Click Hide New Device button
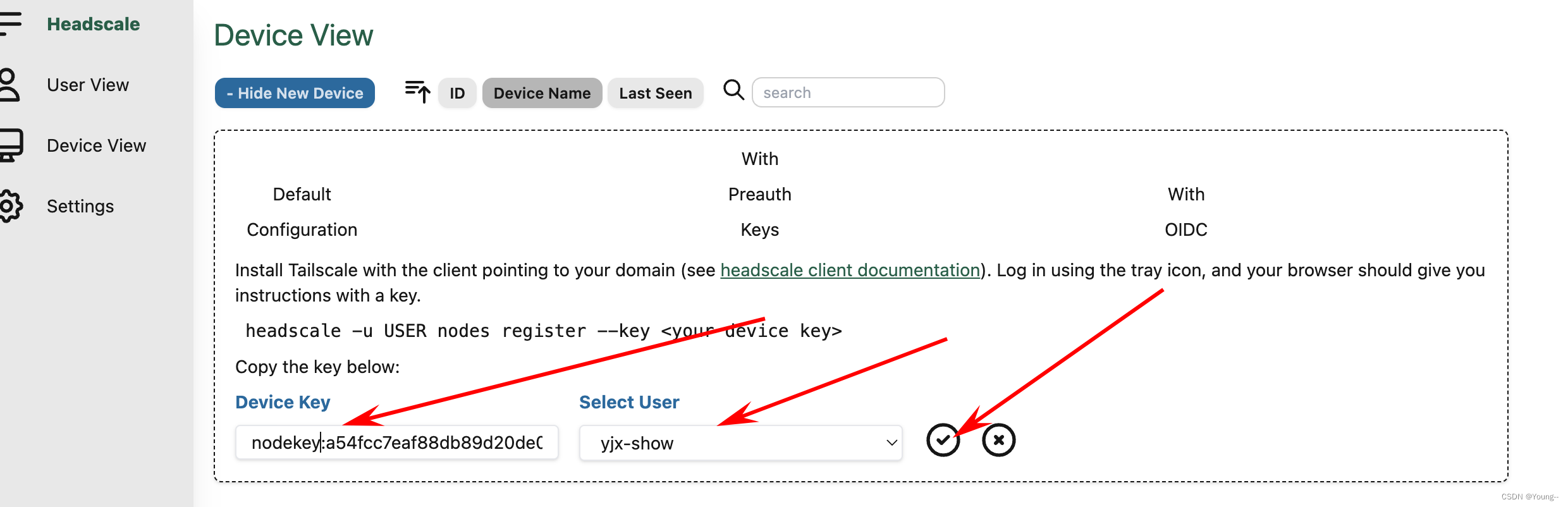1568x507 pixels. (295, 93)
